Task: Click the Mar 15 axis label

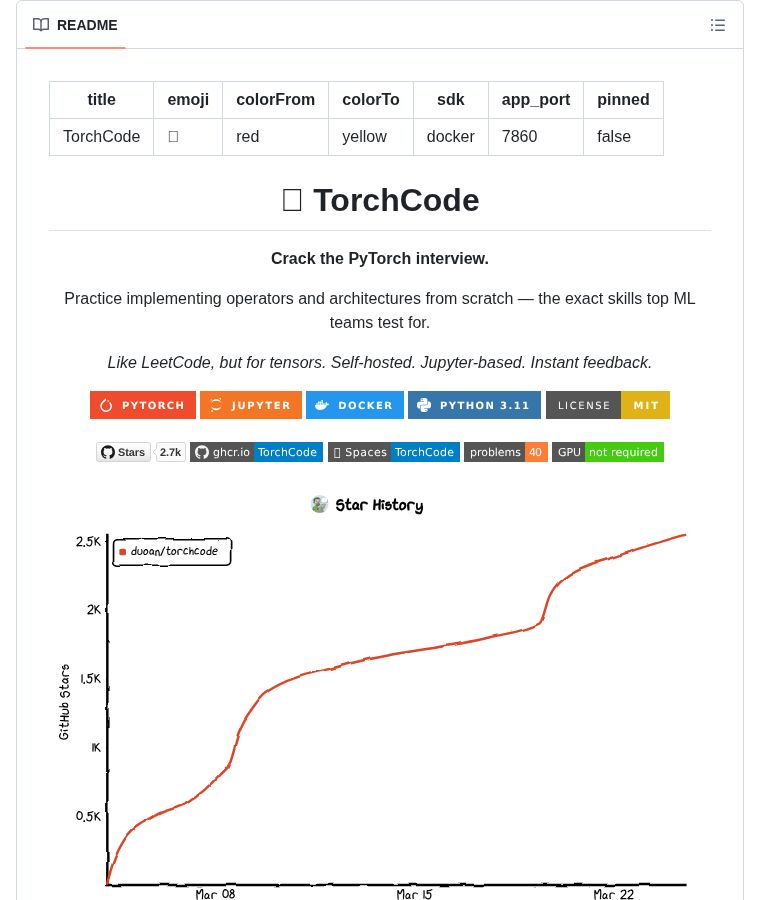Action: click(x=414, y=894)
